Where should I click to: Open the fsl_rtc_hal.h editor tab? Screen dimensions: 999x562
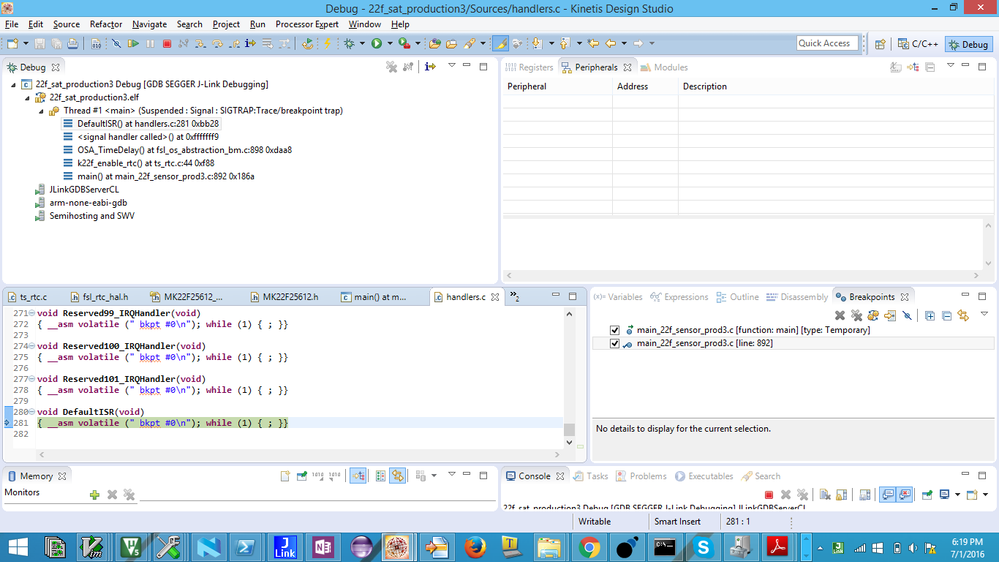coord(99,297)
